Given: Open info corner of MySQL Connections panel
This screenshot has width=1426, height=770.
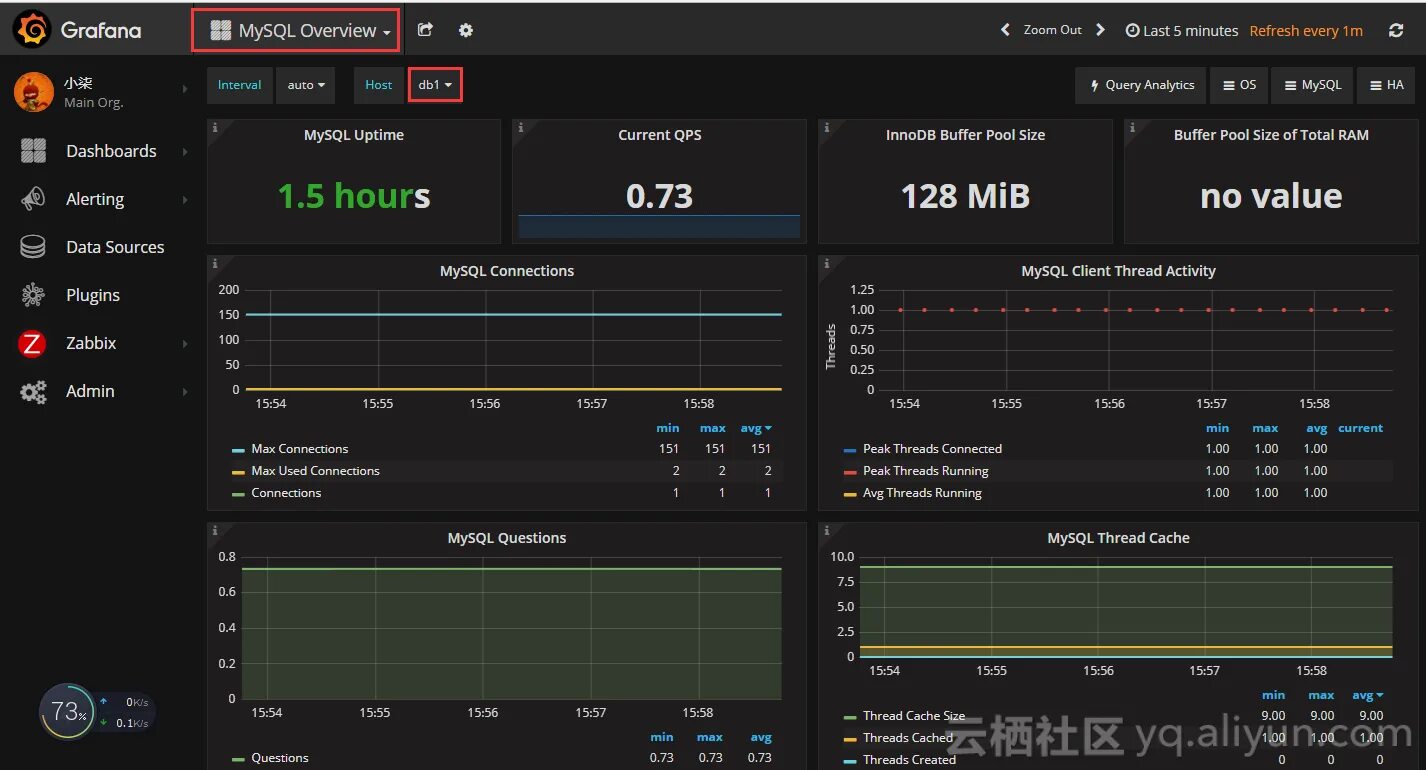Looking at the screenshot, I should coord(215,263).
